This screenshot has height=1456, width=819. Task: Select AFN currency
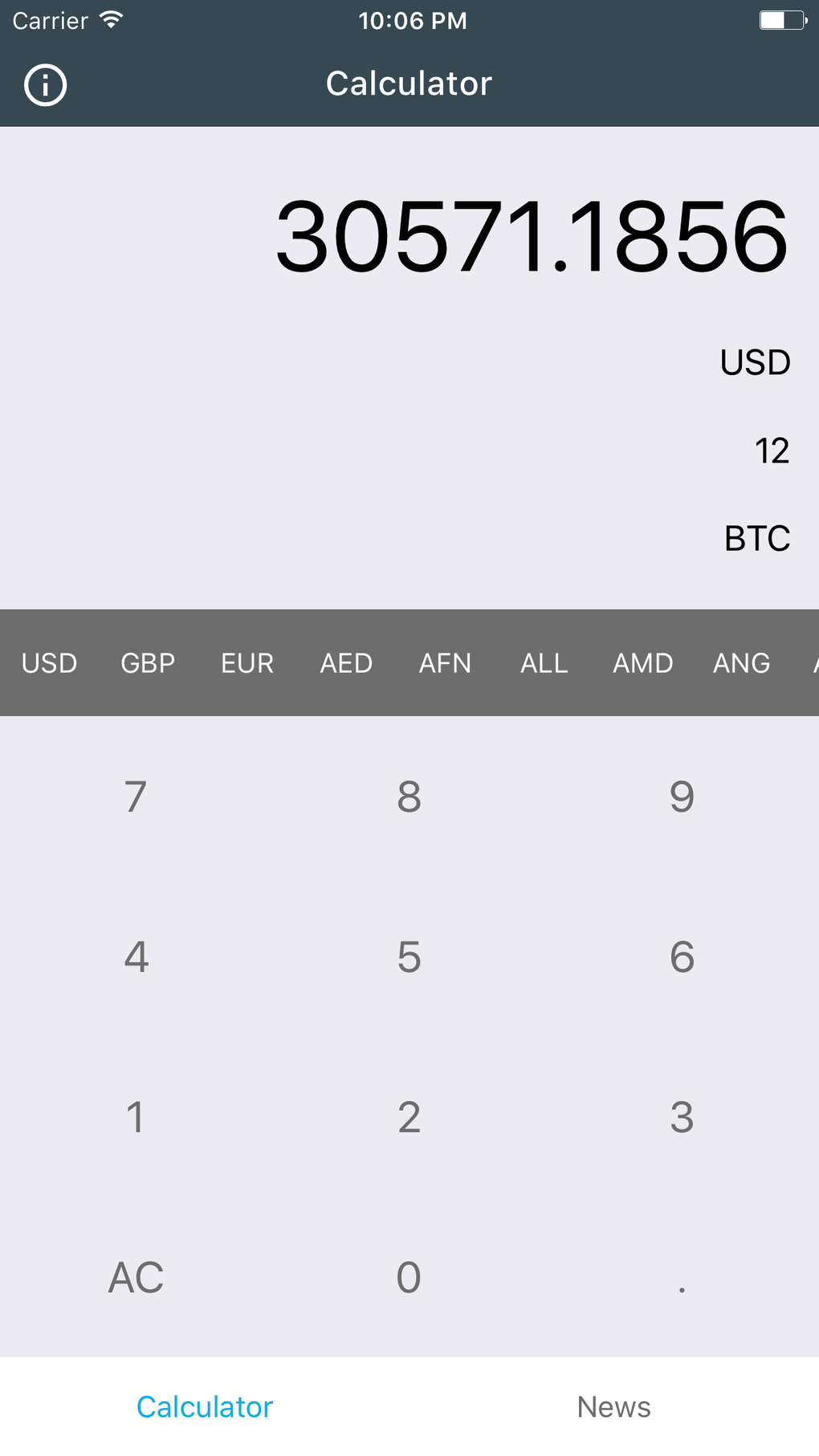click(445, 663)
